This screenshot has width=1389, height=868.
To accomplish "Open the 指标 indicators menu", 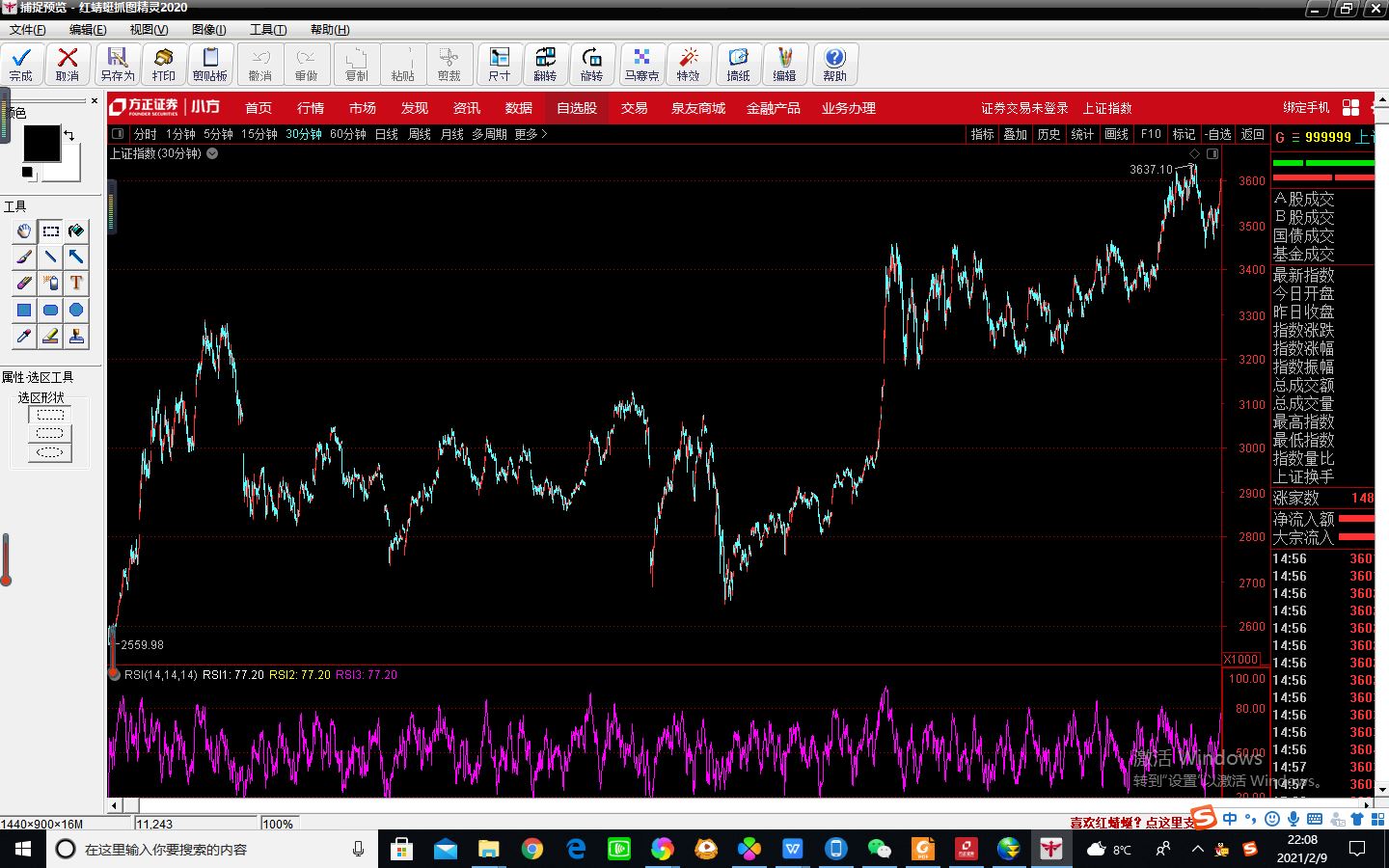I will [x=982, y=134].
